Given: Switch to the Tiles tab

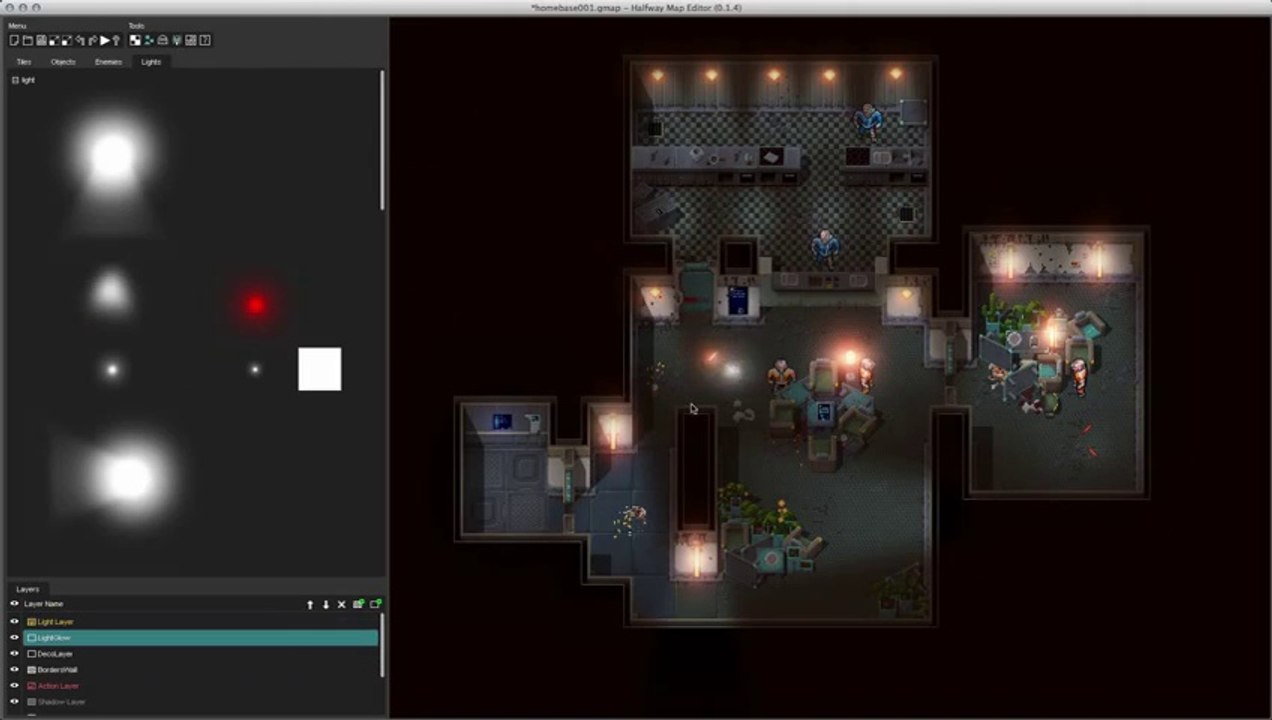Looking at the screenshot, I should [24, 62].
